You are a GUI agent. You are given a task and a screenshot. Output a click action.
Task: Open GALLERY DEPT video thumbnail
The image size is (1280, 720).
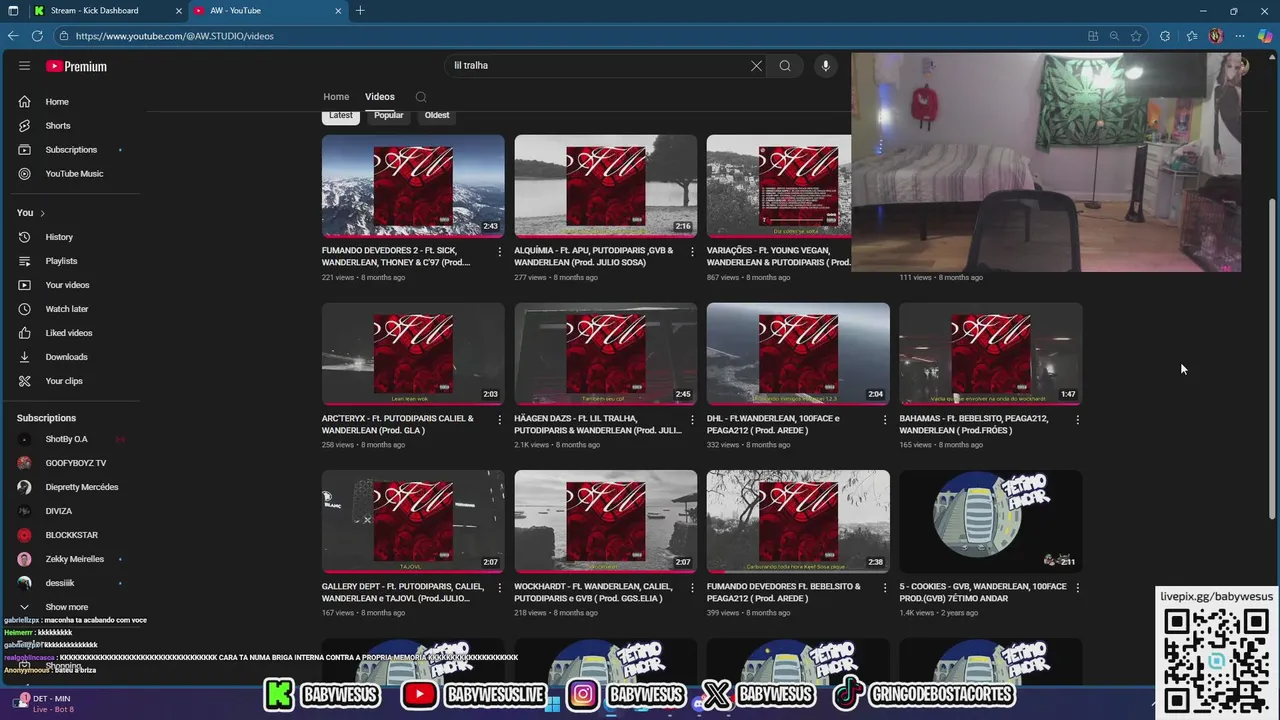tap(413, 522)
